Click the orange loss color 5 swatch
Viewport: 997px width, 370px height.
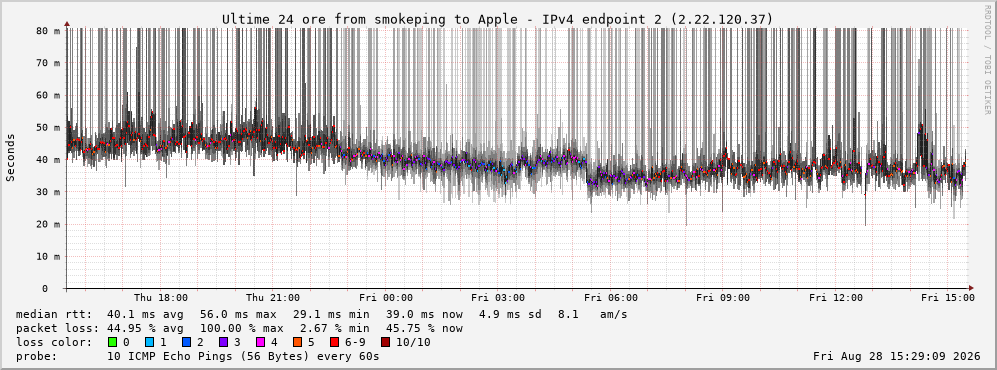point(297,342)
